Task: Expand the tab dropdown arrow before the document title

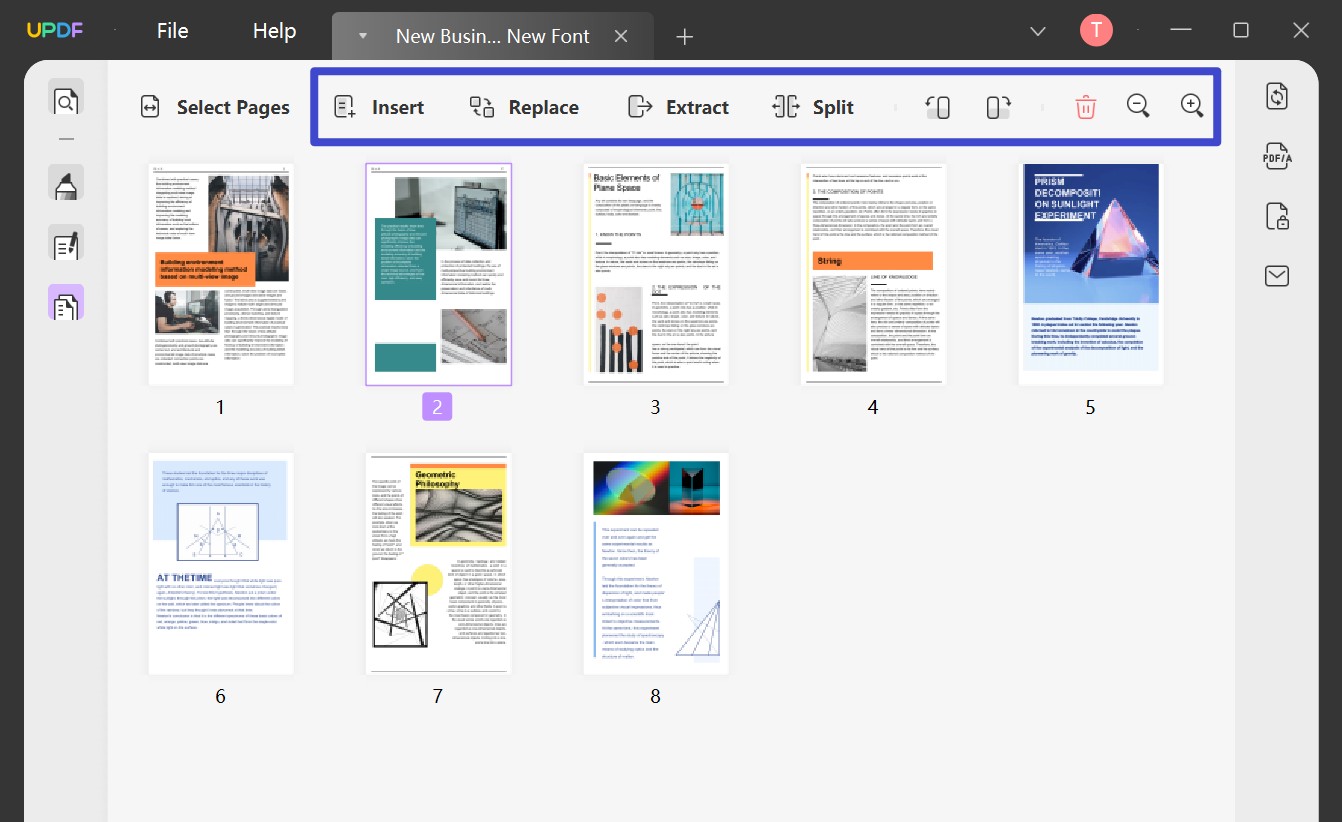Action: (x=363, y=36)
